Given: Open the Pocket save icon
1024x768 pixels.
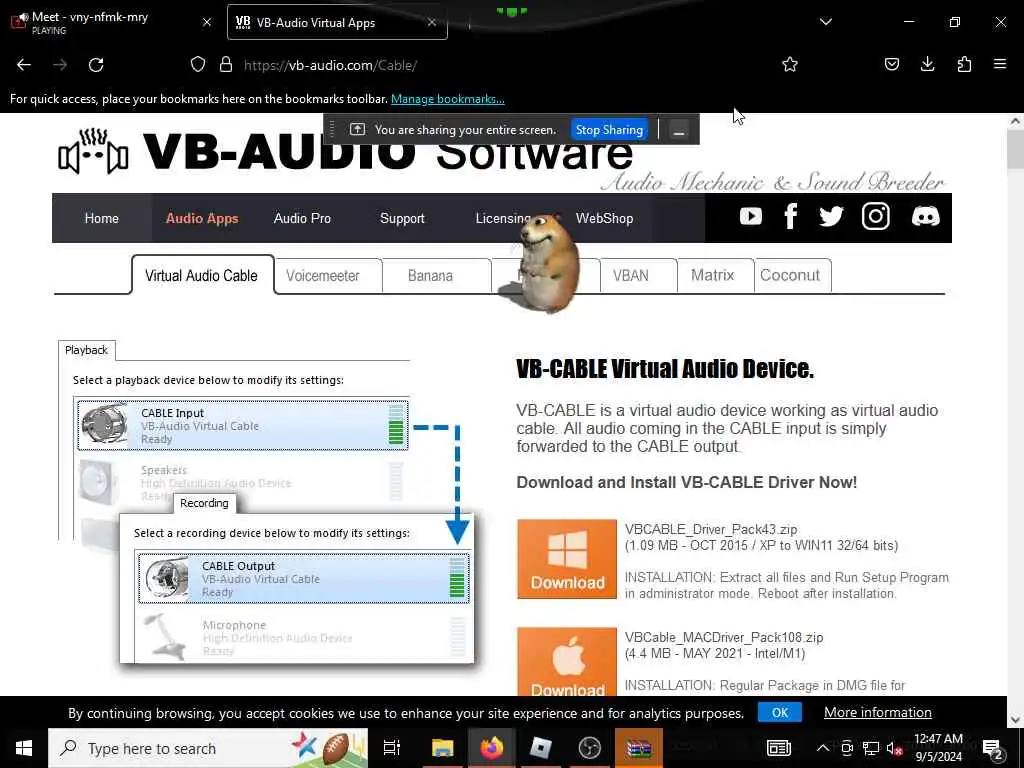Looking at the screenshot, I should pos(891,64).
